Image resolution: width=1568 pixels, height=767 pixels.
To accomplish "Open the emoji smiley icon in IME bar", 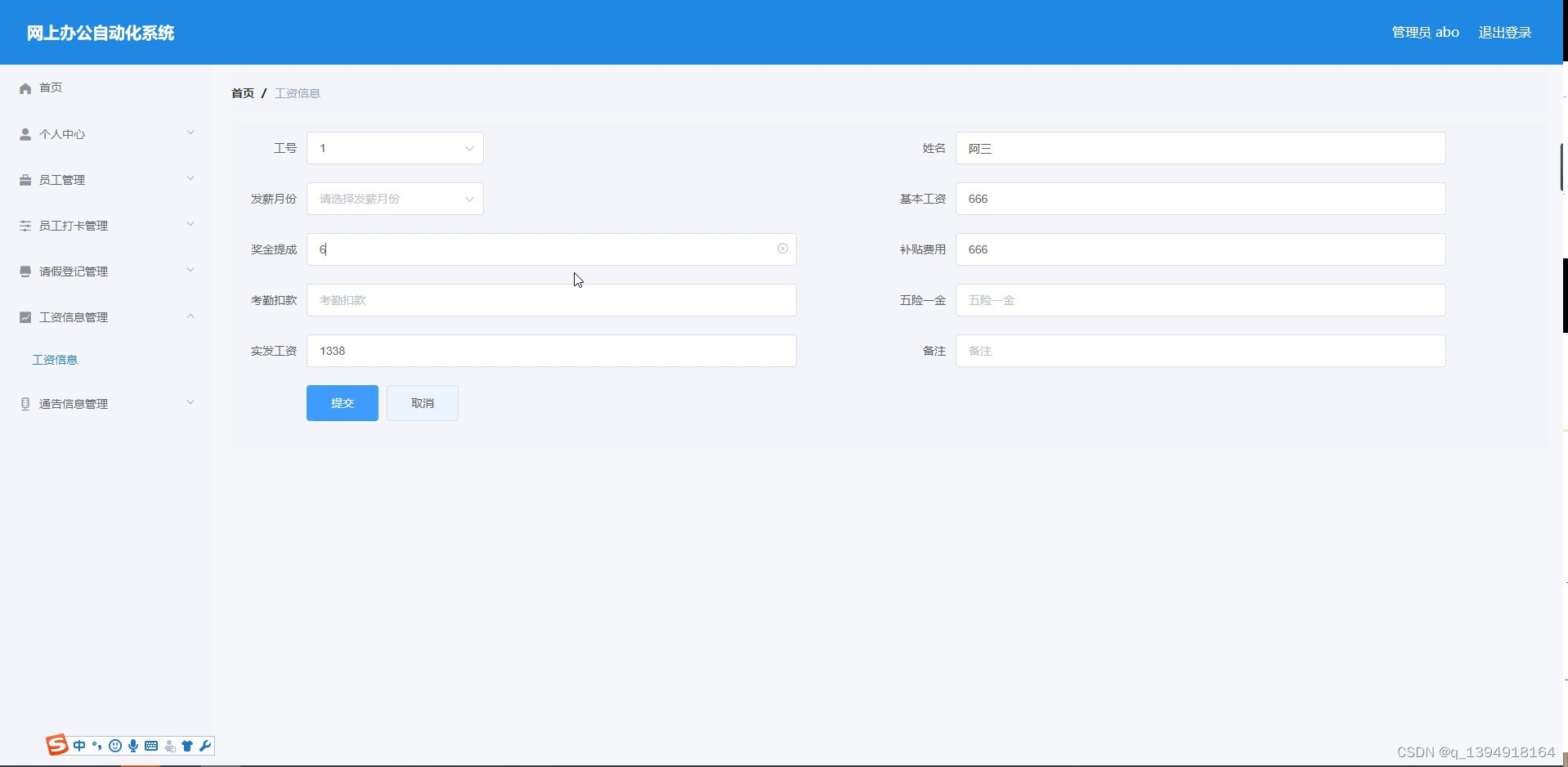I will [115, 746].
